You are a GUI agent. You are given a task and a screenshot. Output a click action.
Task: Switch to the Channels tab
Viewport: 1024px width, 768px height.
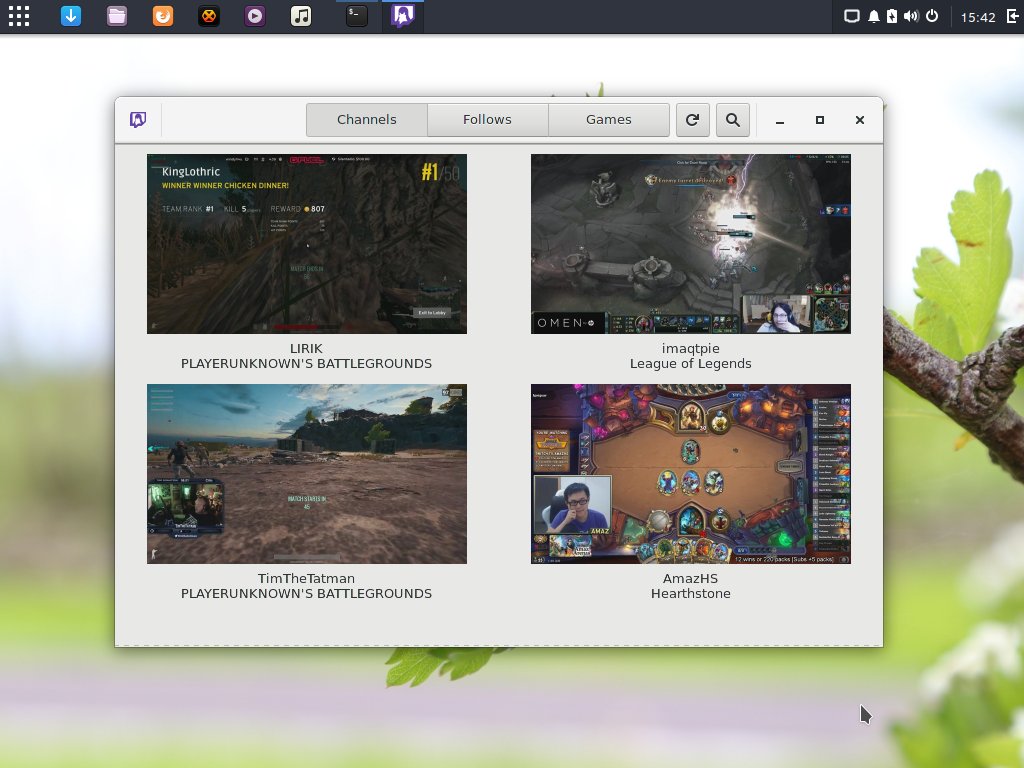click(x=366, y=120)
